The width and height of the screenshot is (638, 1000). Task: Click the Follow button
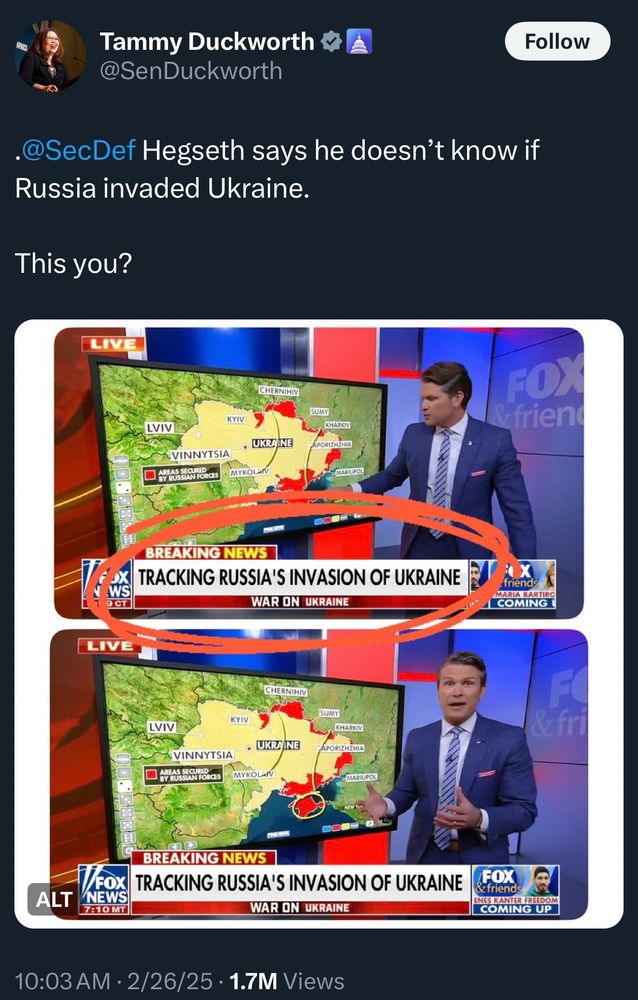click(x=557, y=41)
